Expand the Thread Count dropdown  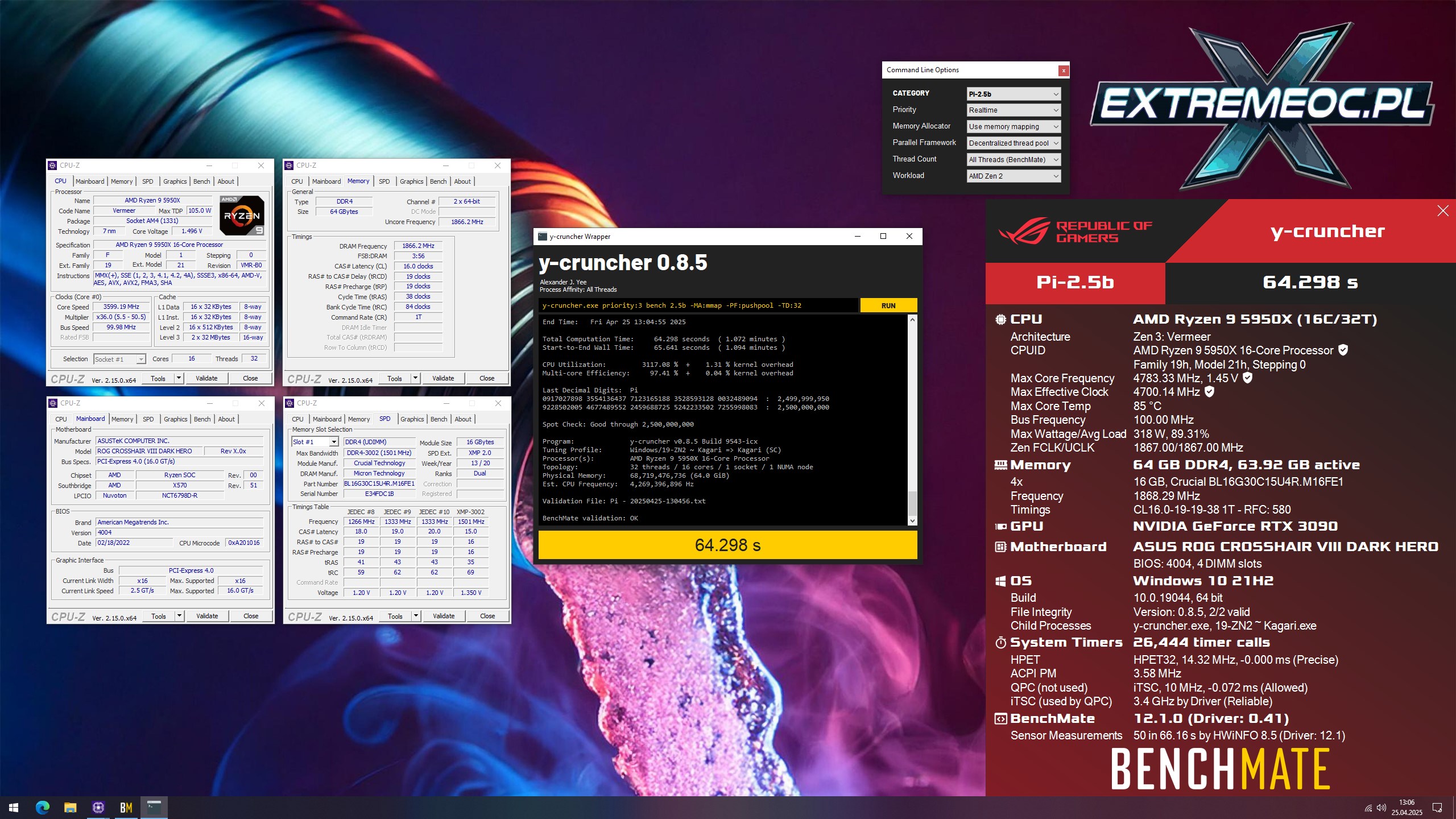pos(1014,160)
